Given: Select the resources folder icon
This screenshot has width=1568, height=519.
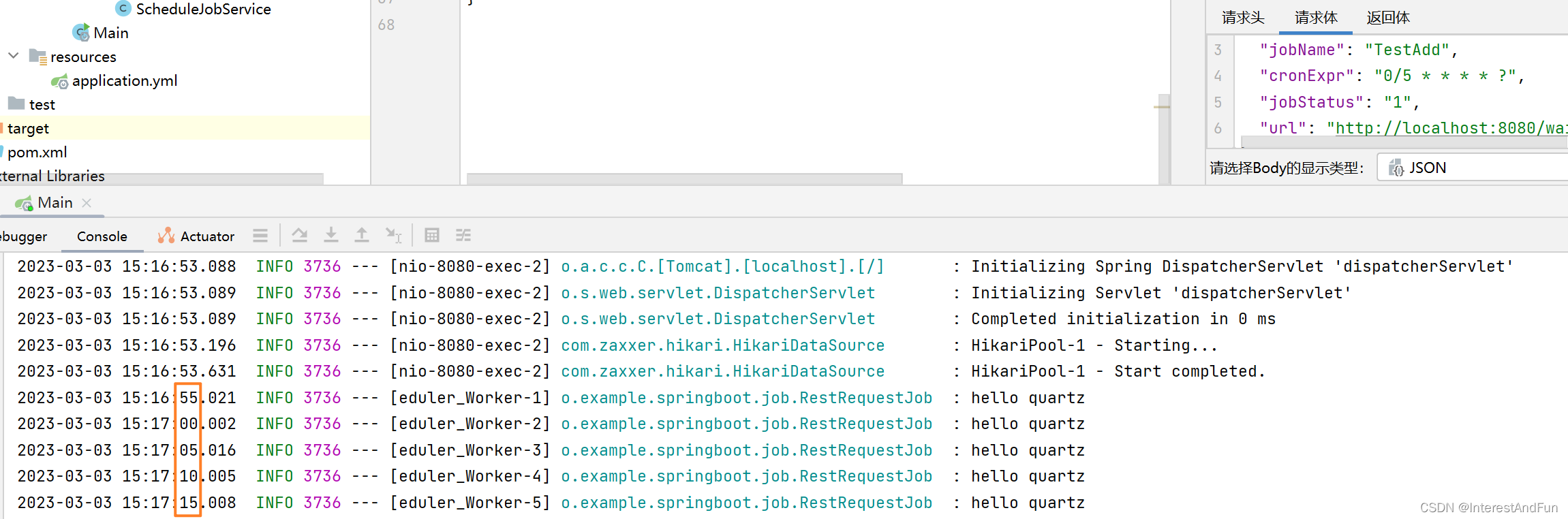Looking at the screenshot, I should pyautogui.click(x=38, y=57).
